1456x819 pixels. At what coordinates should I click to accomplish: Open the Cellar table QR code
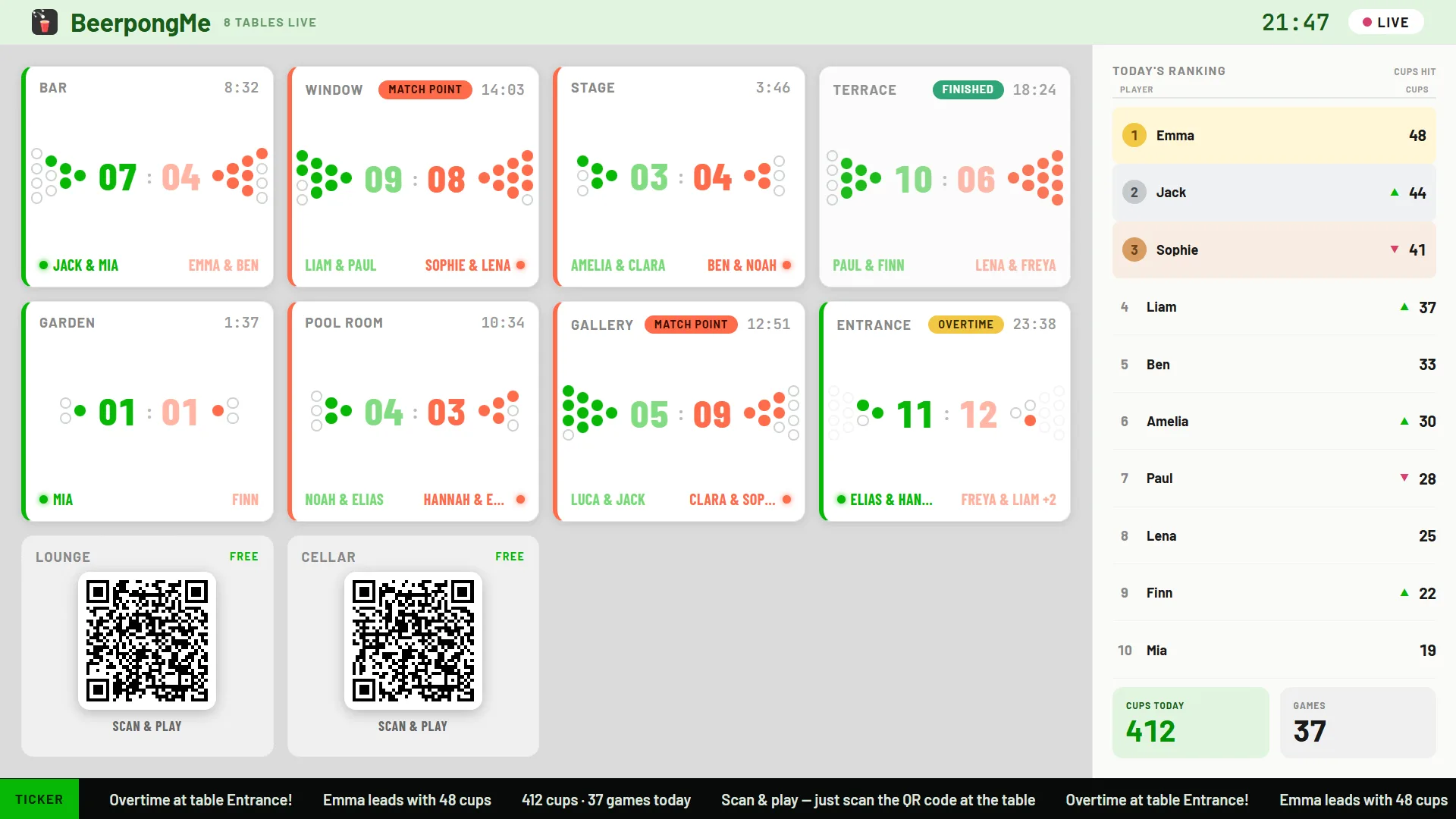pyautogui.click(x=413, y=641)
